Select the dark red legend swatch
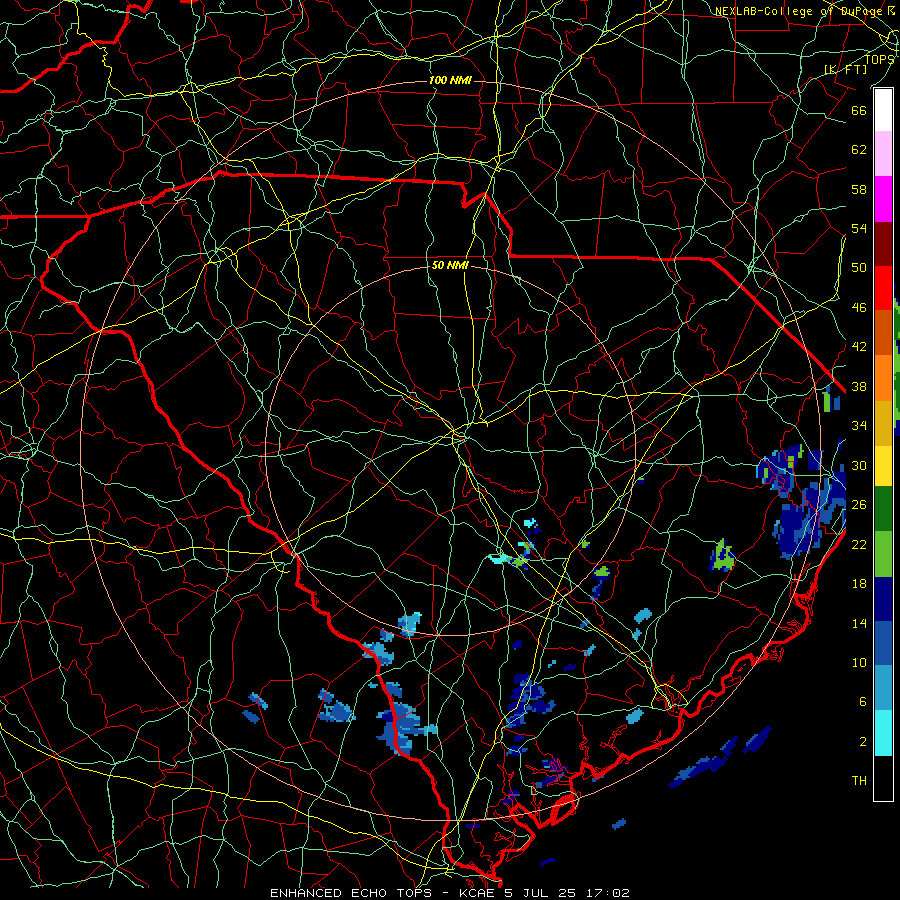Image resolution: width=900 pixels, height=900 pixels. 883,243
